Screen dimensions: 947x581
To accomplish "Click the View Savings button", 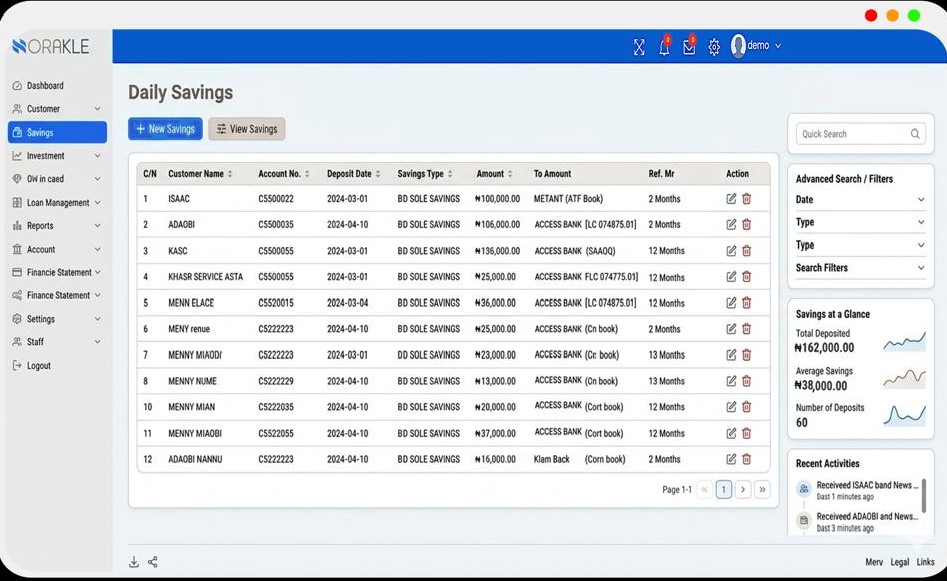I will pos(246,129).
